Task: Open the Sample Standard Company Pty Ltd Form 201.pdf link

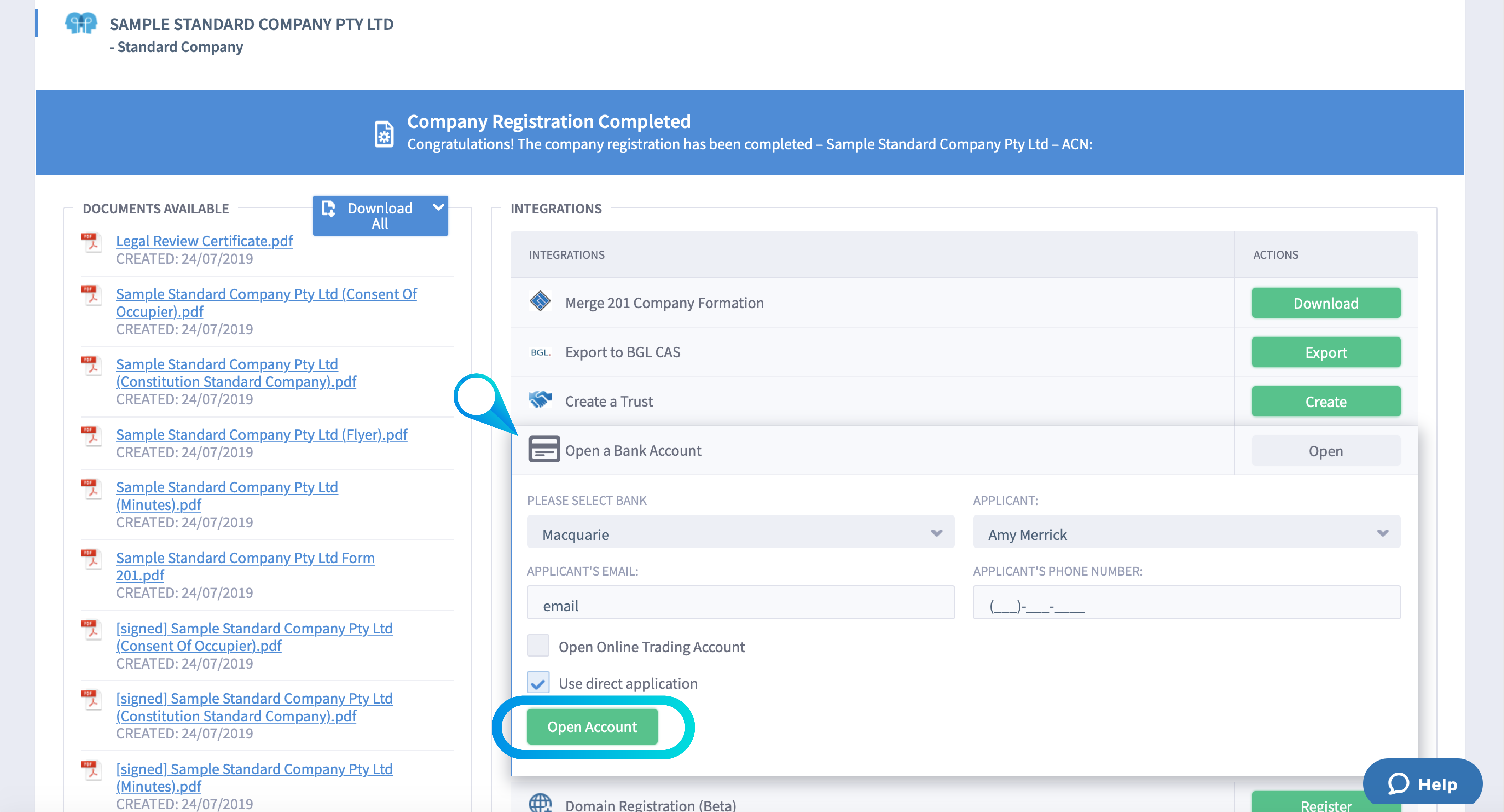Action: [245, 566]
